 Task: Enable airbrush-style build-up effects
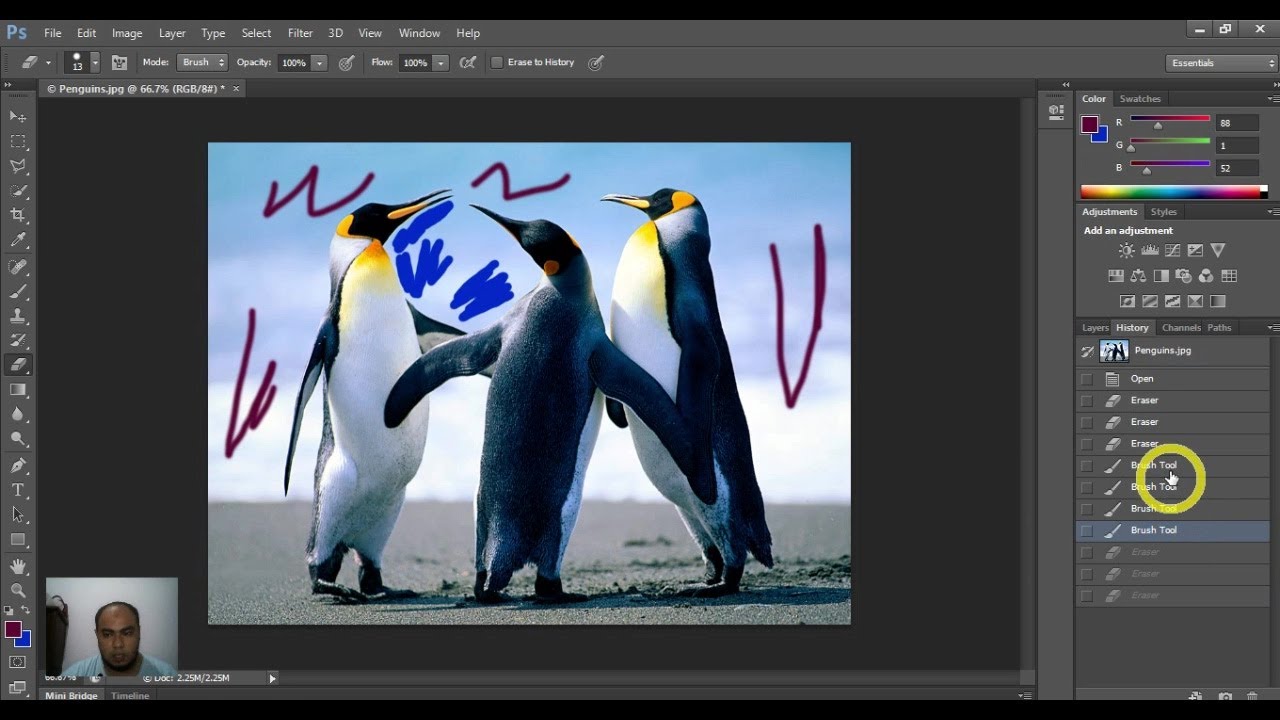[x=467, y=62]
